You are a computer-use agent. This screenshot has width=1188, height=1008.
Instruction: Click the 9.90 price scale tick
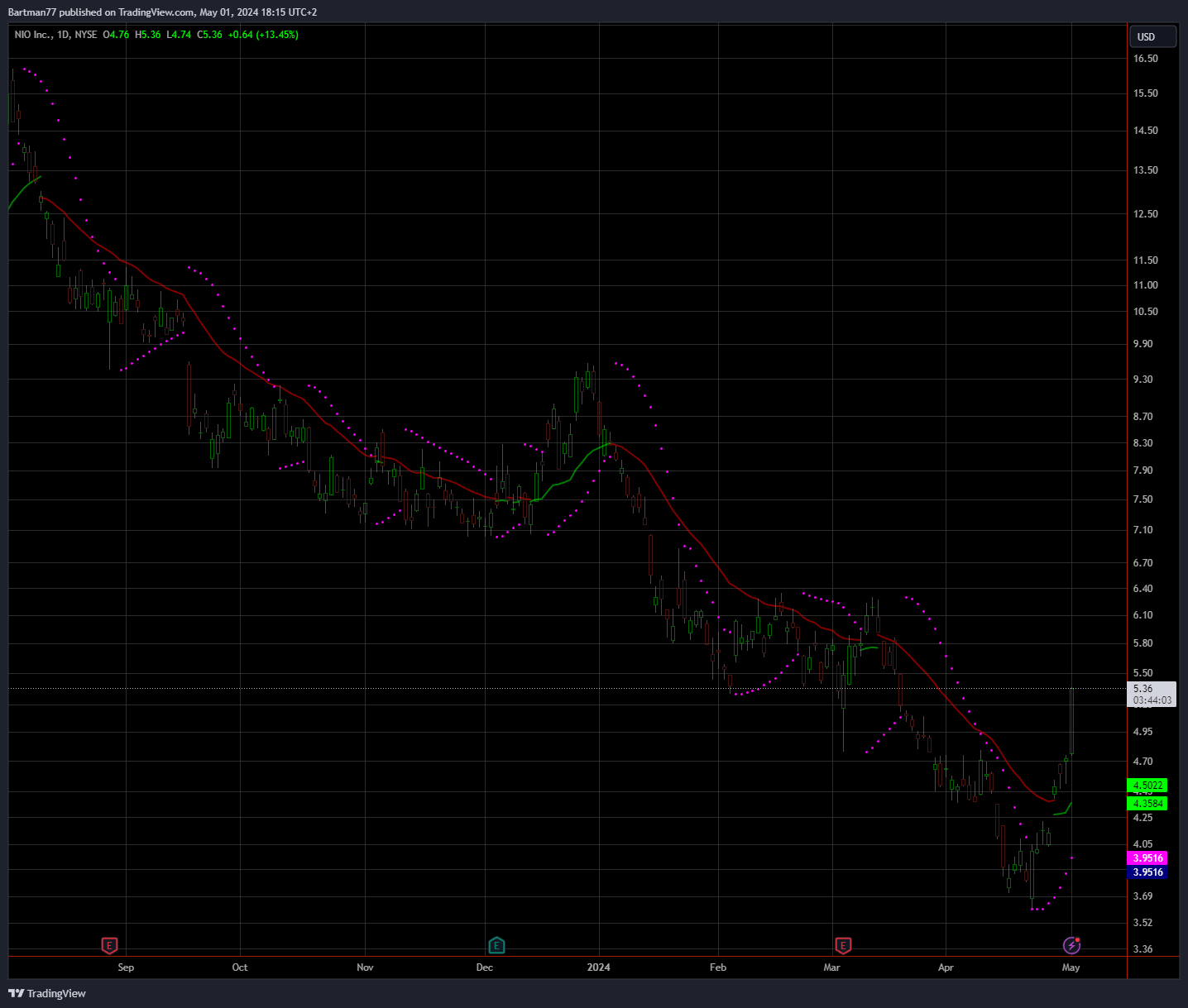pyautogui.click(x=1143, y=344)
